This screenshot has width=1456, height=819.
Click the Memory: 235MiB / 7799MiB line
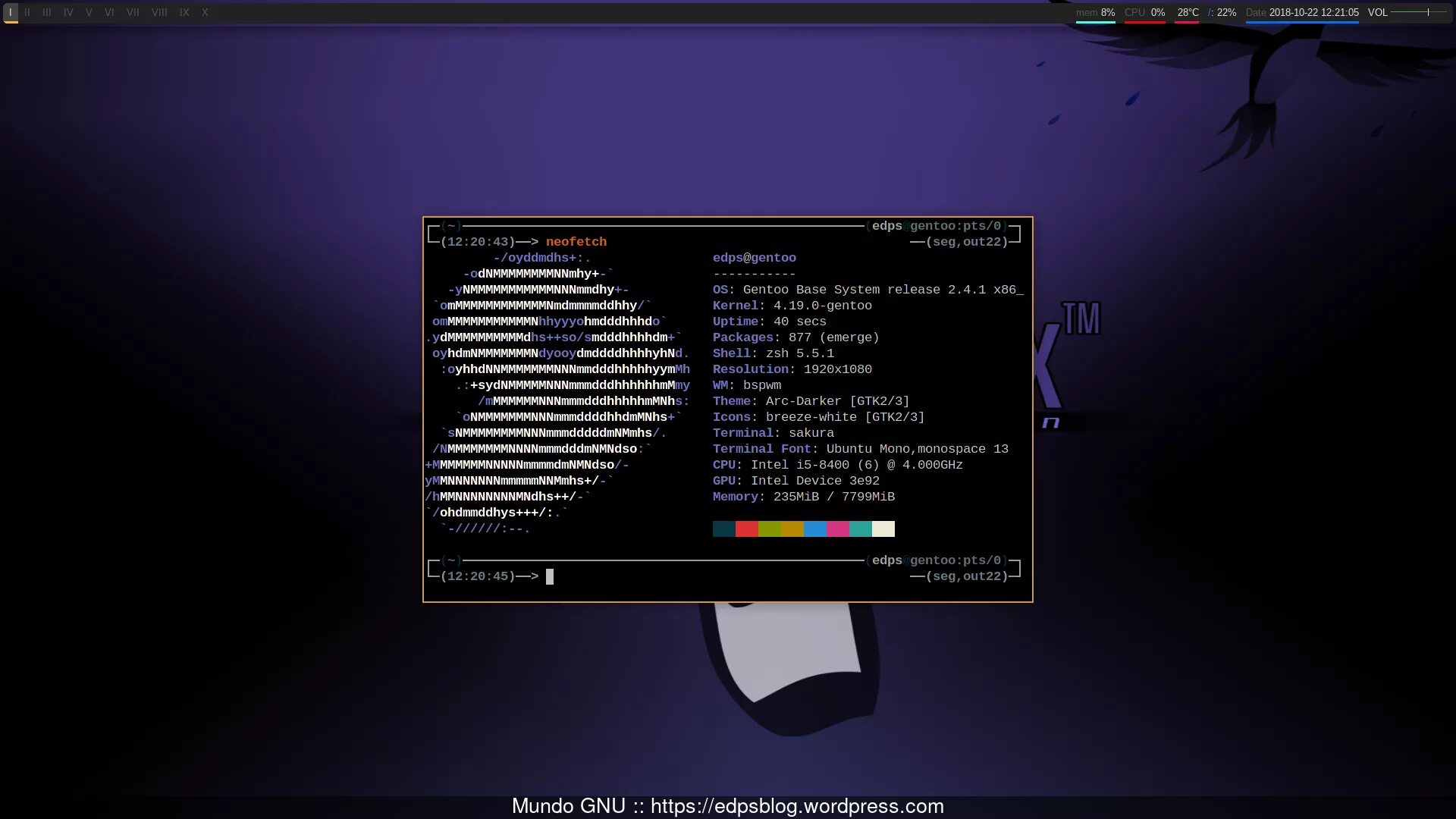804,497
